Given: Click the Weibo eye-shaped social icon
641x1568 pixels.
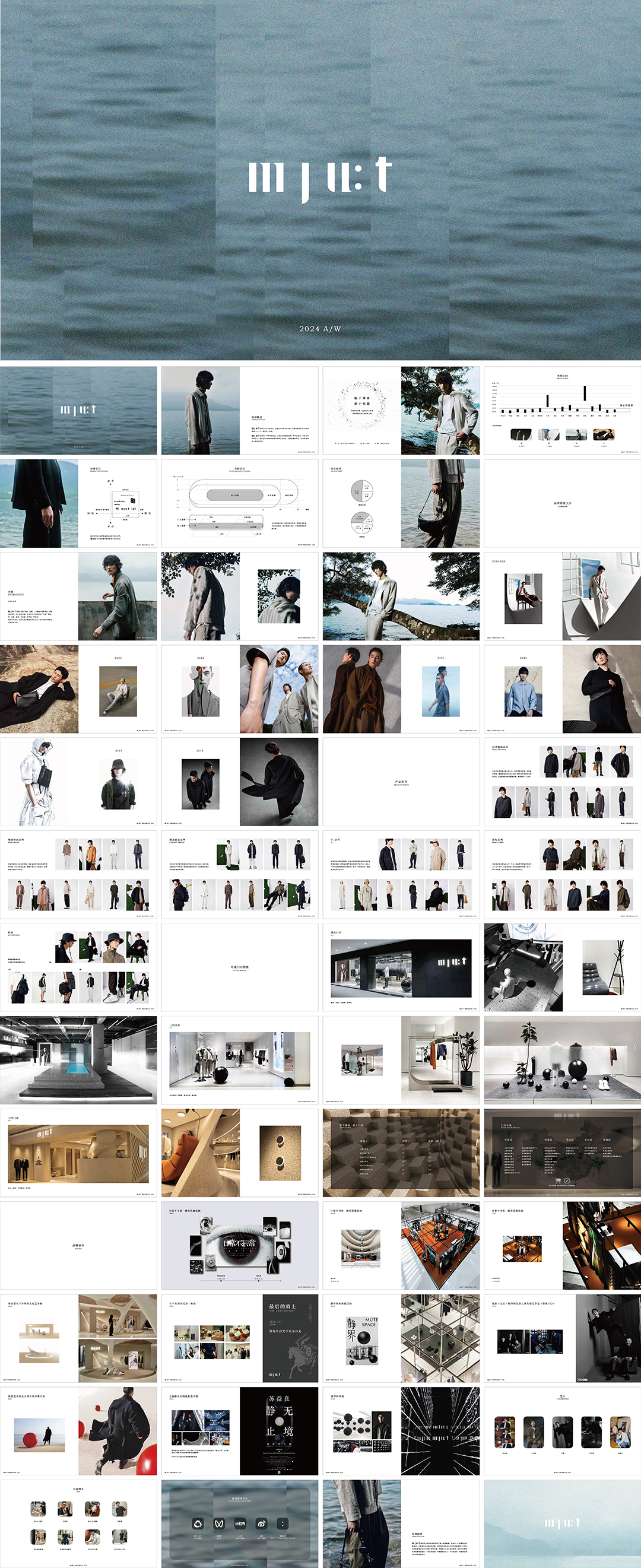Looking at the screenshot, I should point(261,1523).
